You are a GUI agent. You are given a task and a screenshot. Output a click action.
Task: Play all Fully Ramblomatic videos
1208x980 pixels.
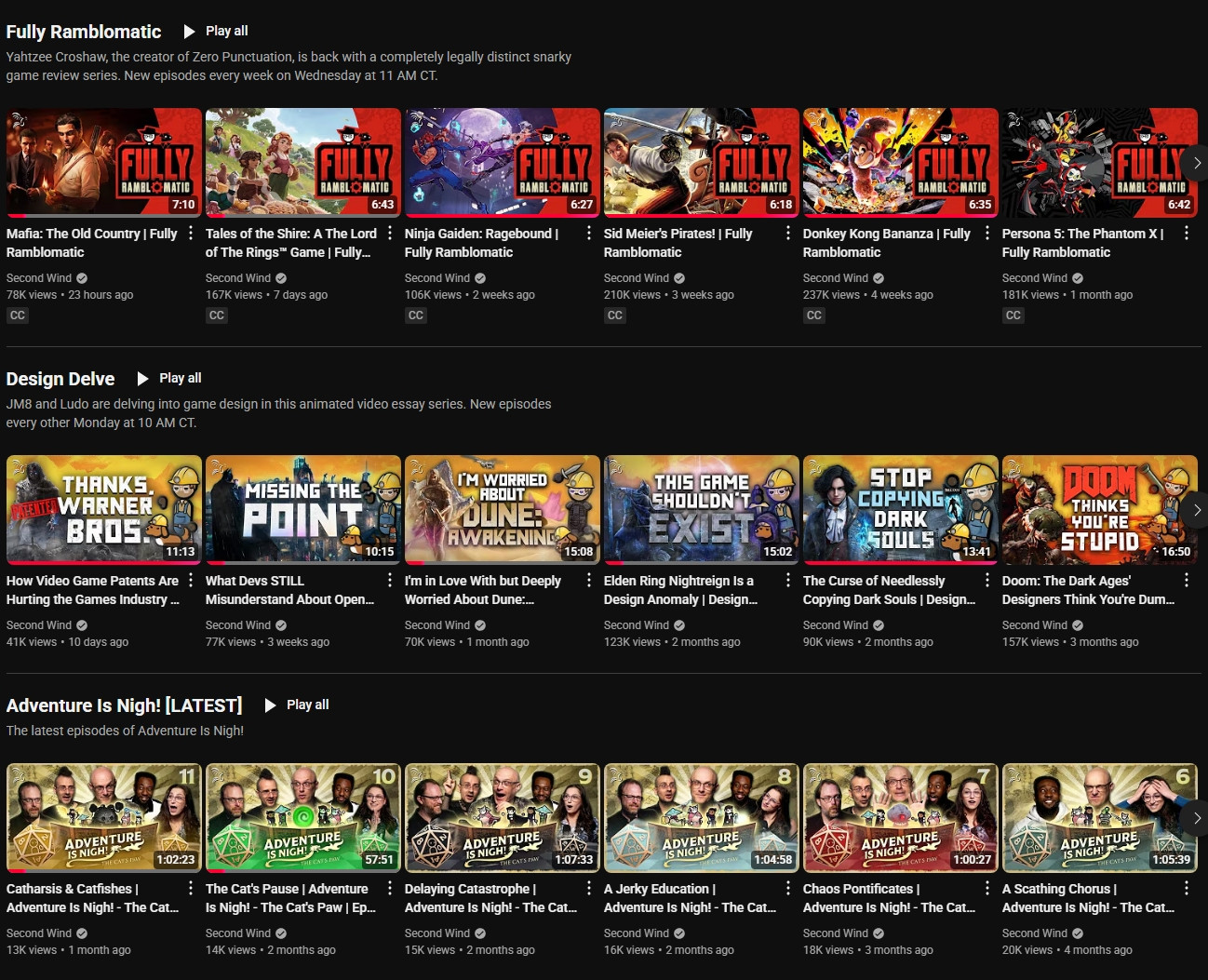216,31
